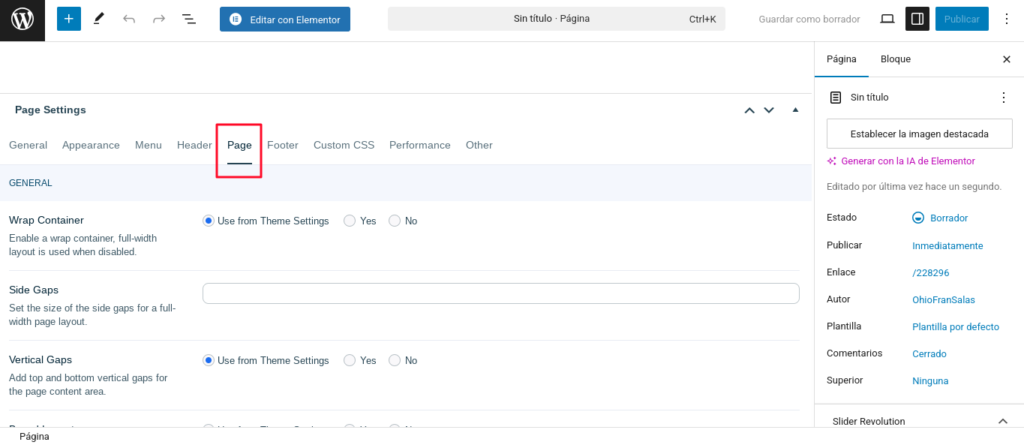Click Generar con la IA de Elementor
This screenshot has width=1024, height=445.
pos(901,161)
